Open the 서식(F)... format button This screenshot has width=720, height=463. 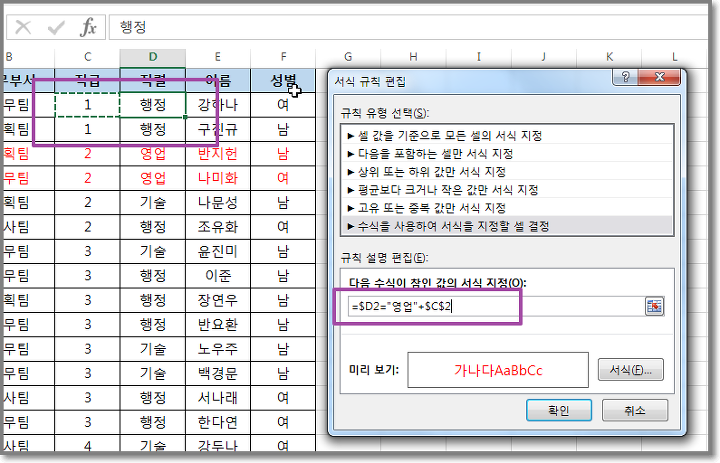pos(630,370)
